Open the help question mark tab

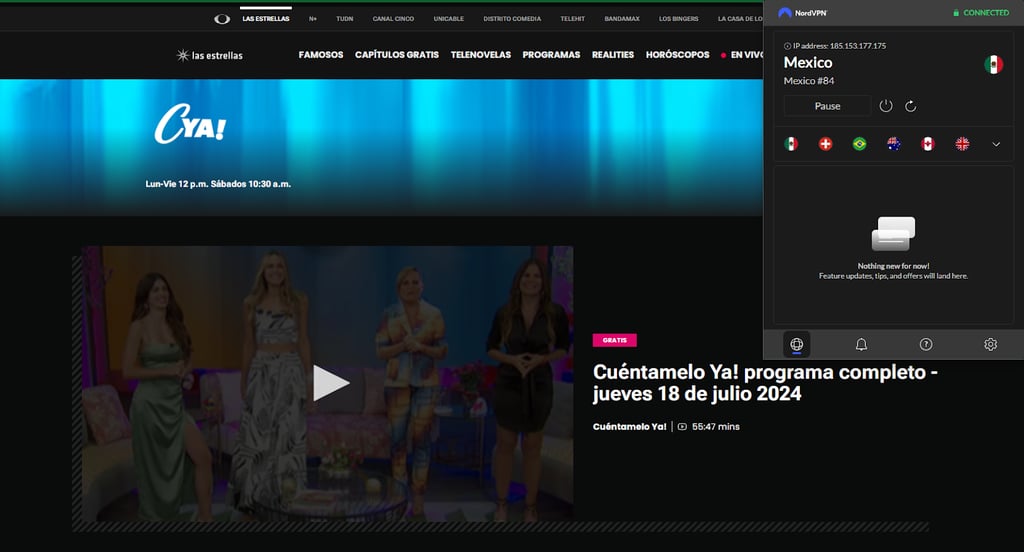pyautogui.click(x=926, y=344)
